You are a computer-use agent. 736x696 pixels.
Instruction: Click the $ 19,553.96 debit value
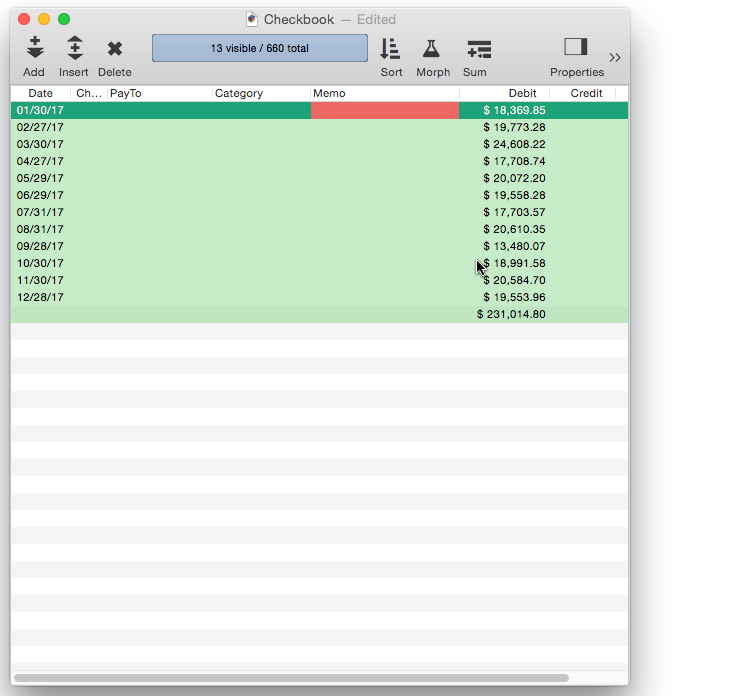point(514,297)
